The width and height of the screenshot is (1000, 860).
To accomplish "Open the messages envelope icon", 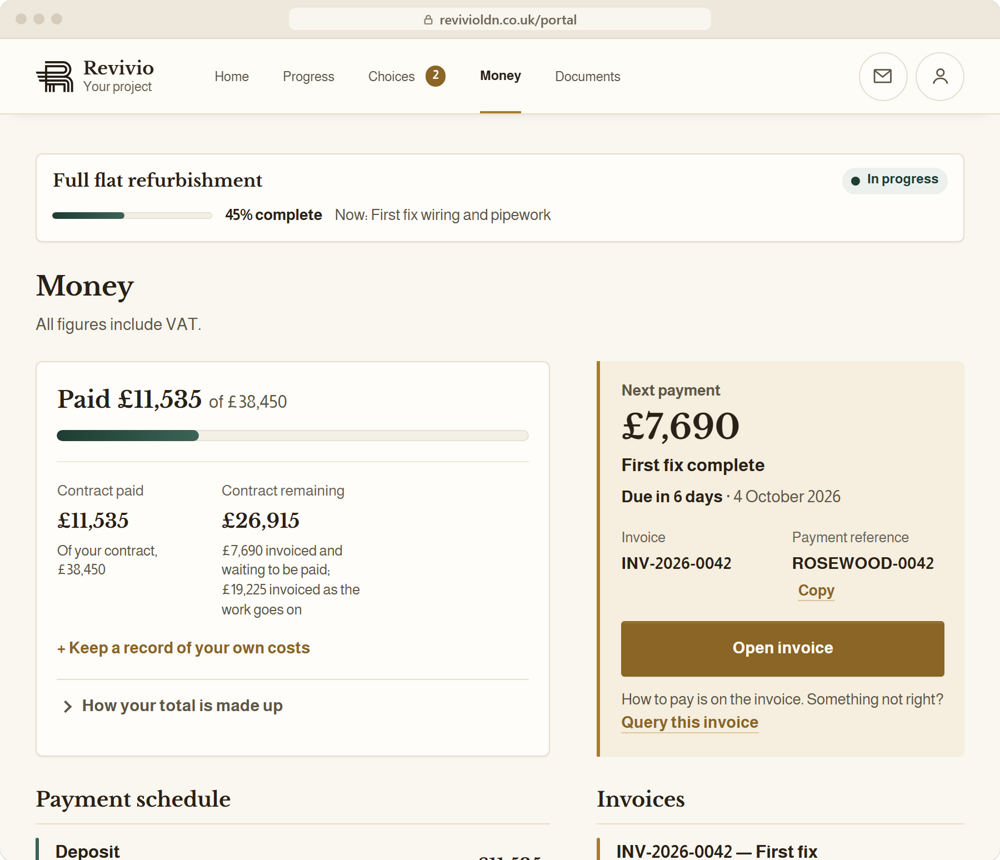I will (883, 77).
